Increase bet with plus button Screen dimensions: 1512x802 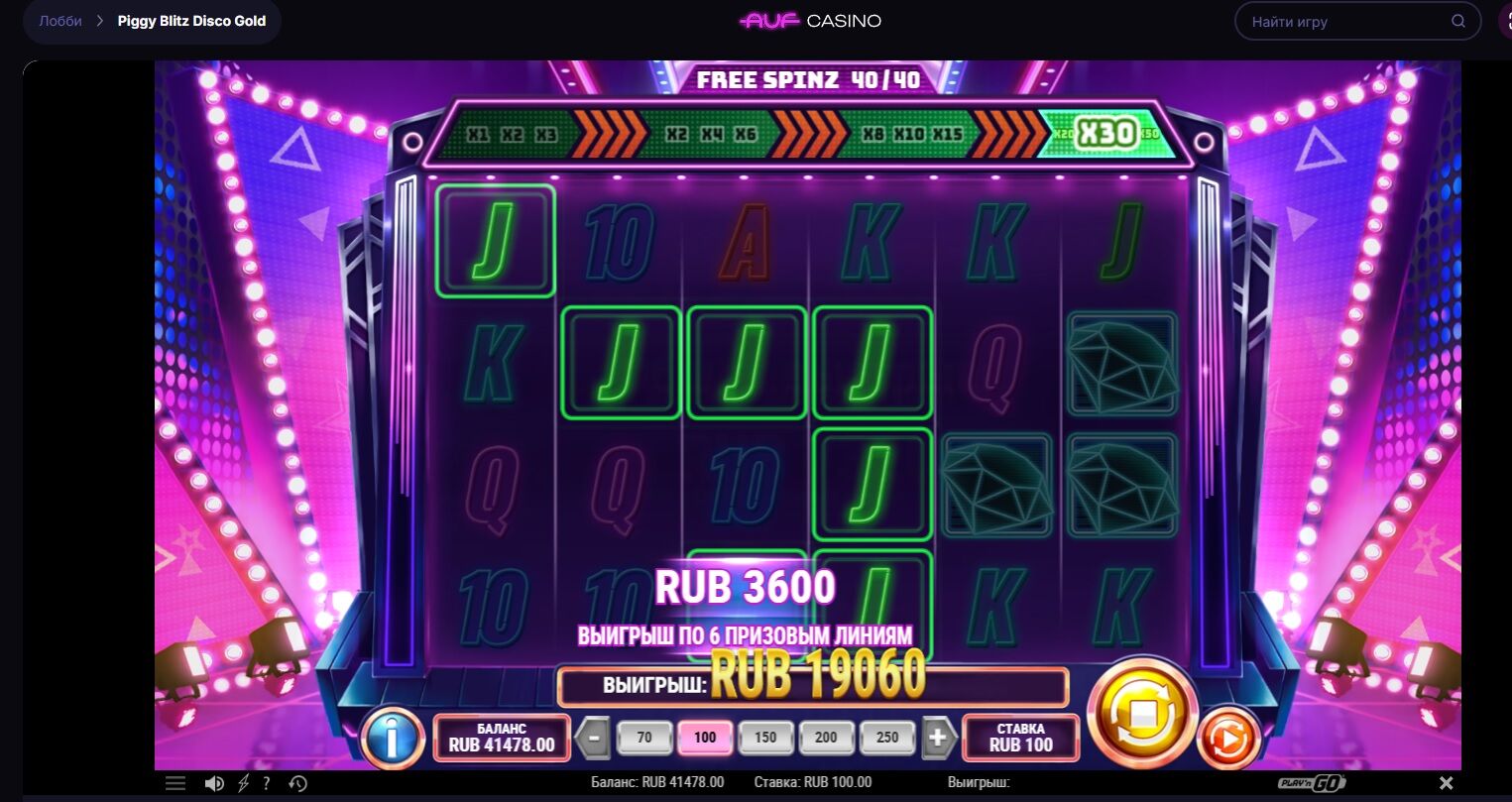click(938, 738)
